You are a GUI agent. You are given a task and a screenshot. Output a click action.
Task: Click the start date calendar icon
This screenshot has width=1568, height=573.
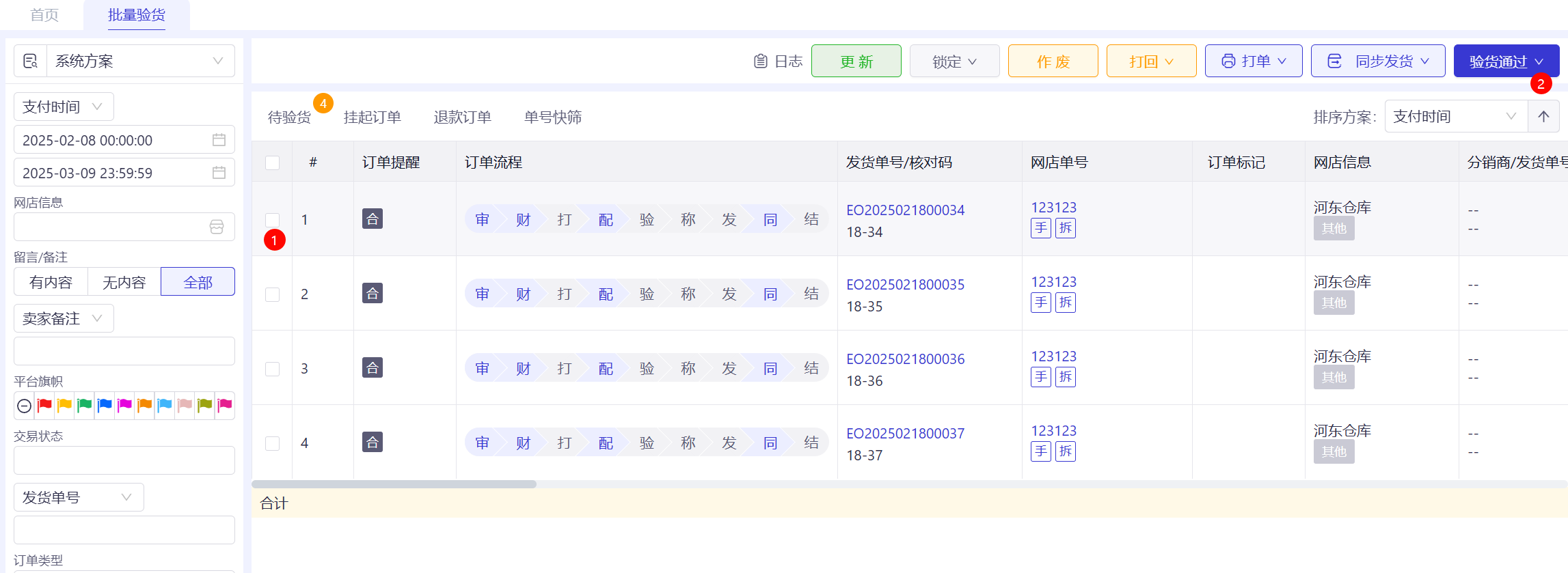(219, 140)
